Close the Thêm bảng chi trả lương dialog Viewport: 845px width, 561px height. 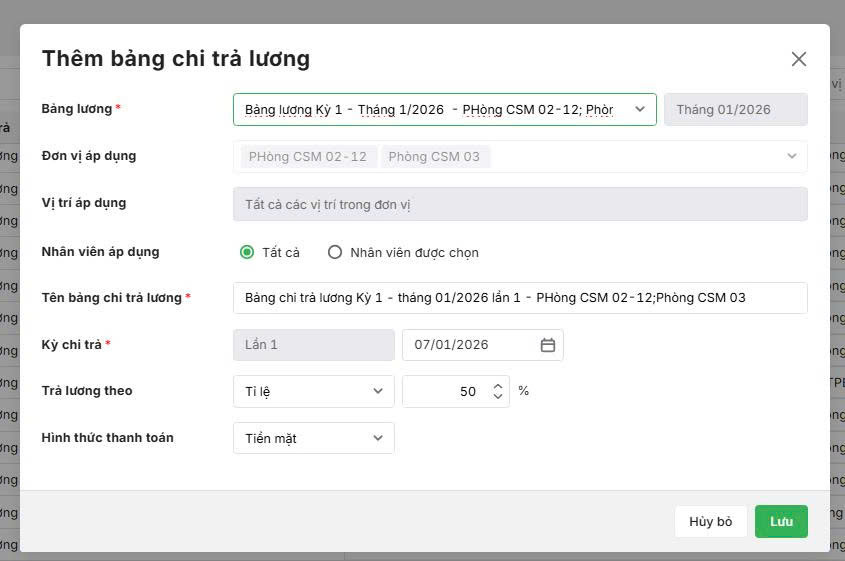coord(798,59)
